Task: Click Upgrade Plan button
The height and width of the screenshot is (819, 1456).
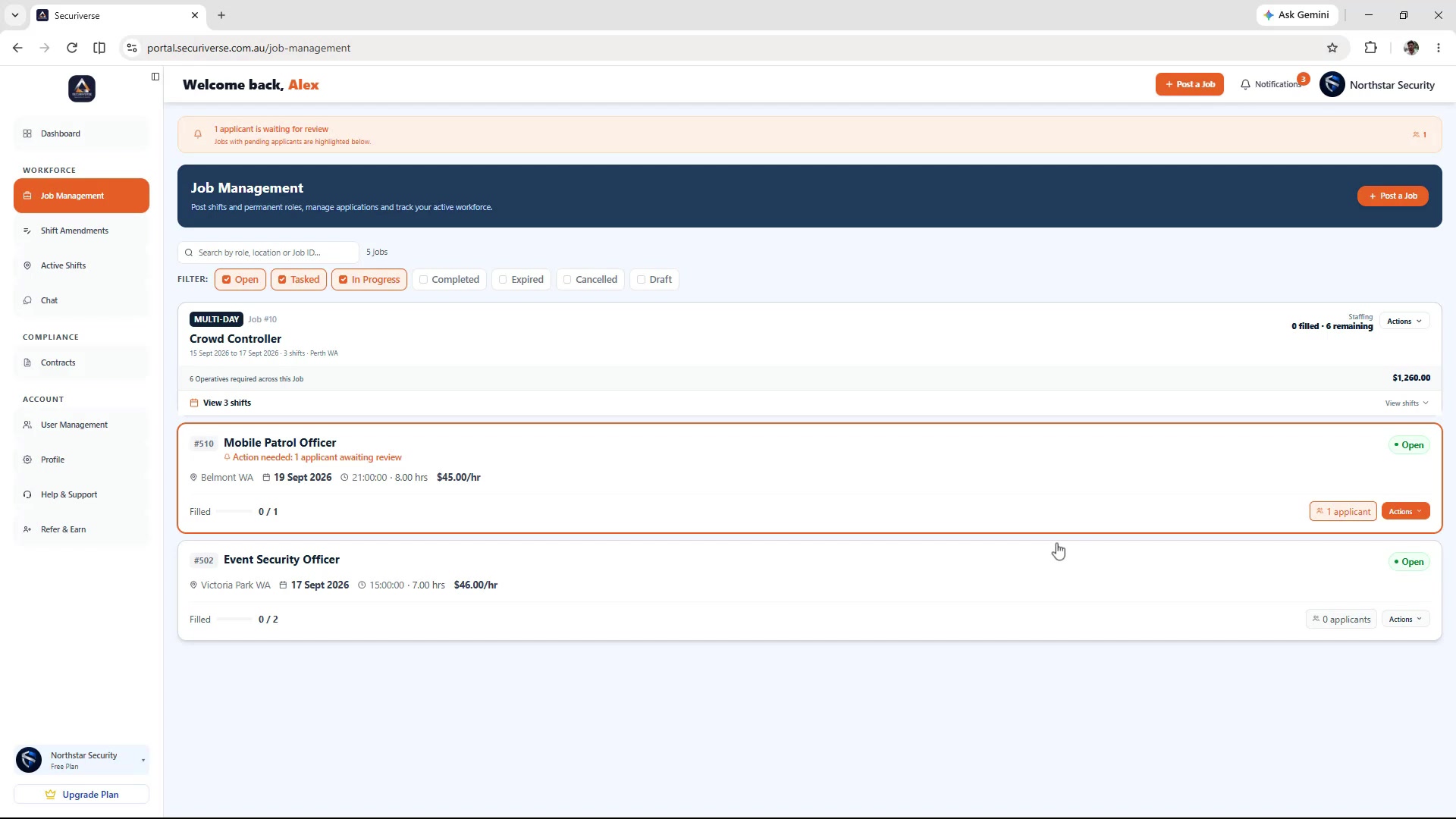Action: pos(82,795)
